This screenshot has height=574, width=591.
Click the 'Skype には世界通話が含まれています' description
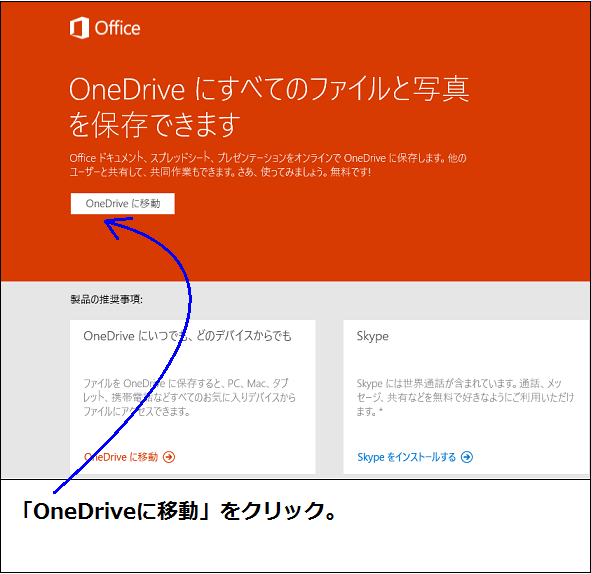pyautogui.click(x=465, y=397)
